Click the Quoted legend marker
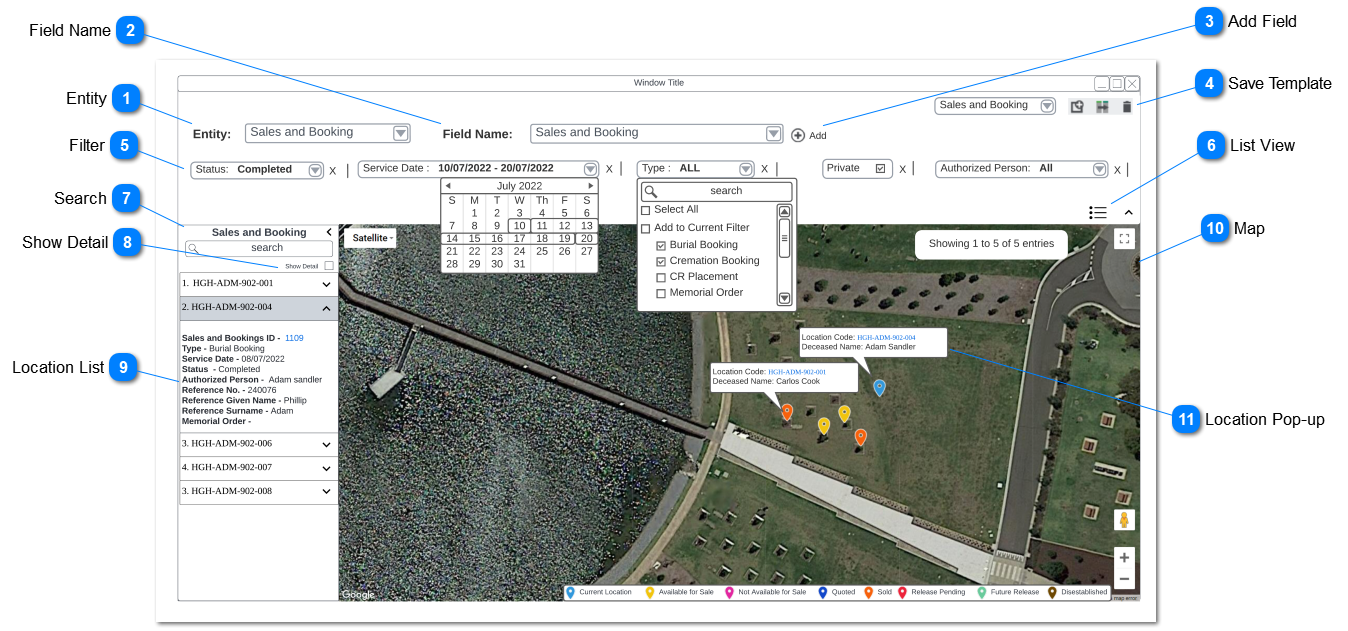Viewport: 1348px width, 631px height. pos(823,592)
